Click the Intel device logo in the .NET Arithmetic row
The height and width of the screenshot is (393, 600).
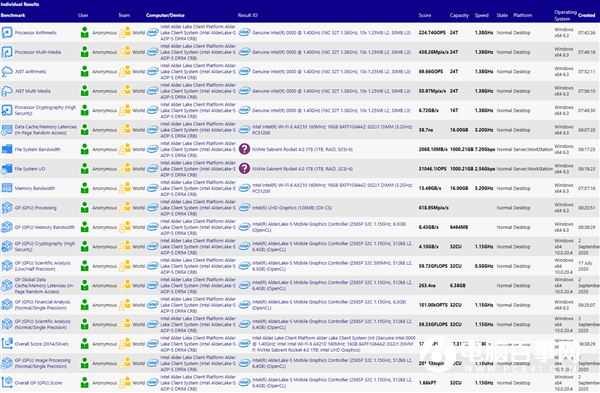click(153, 72)
